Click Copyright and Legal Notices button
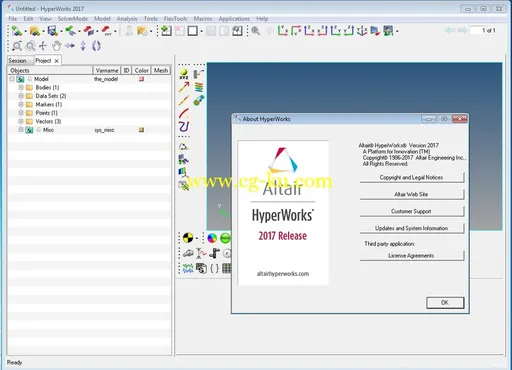This screenshot has height=370, width=512. click(x=412, y=177)
